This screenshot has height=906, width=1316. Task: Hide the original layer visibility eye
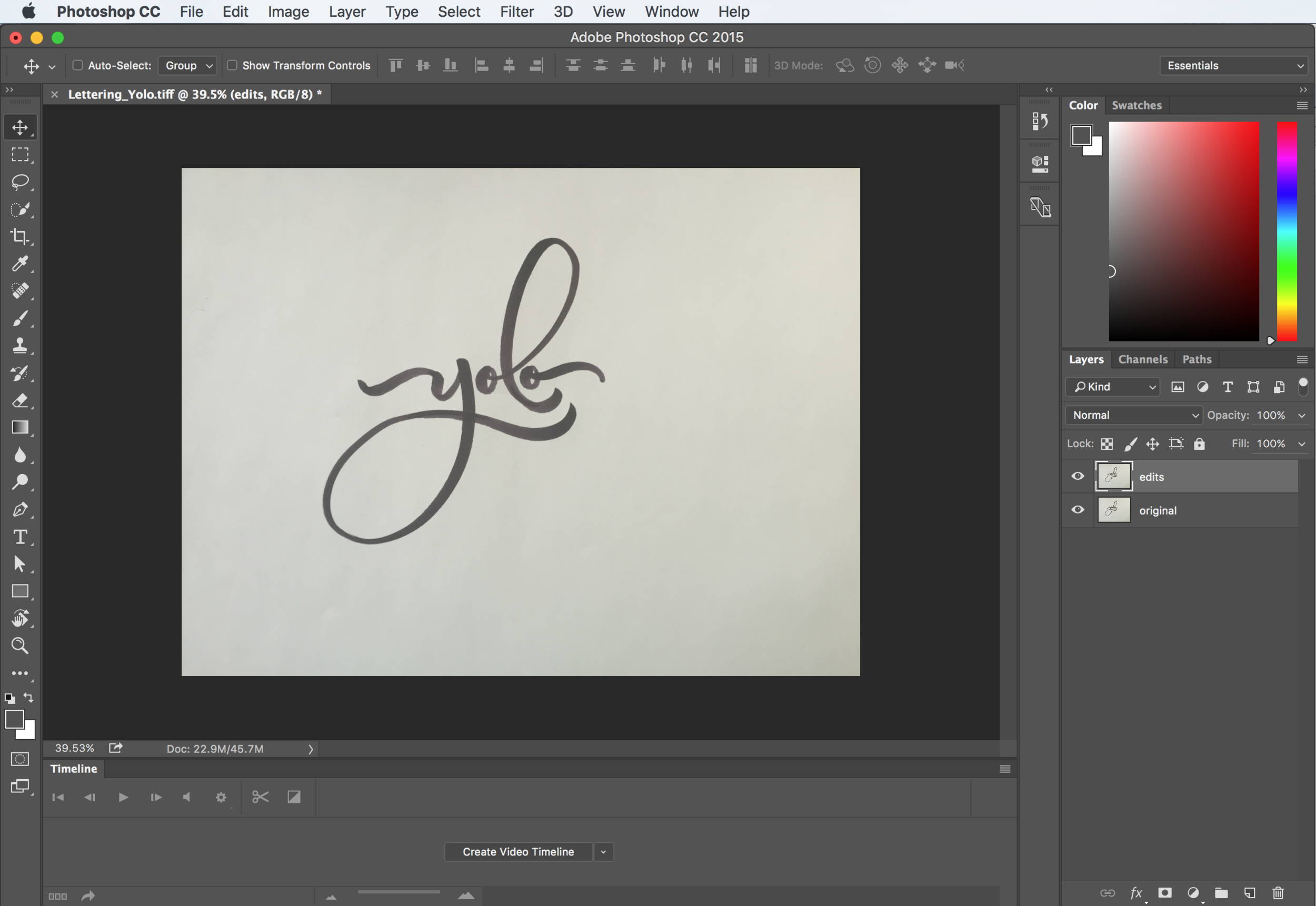(x=1078, y=510)
